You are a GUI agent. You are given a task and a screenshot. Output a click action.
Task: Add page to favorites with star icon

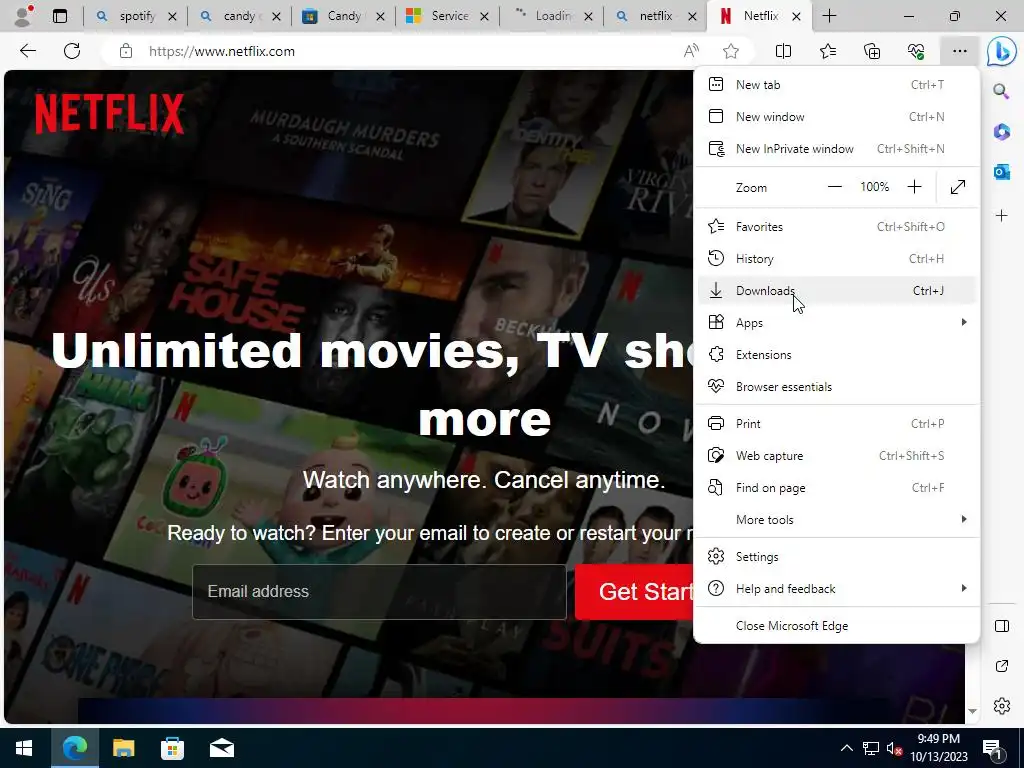731,51
